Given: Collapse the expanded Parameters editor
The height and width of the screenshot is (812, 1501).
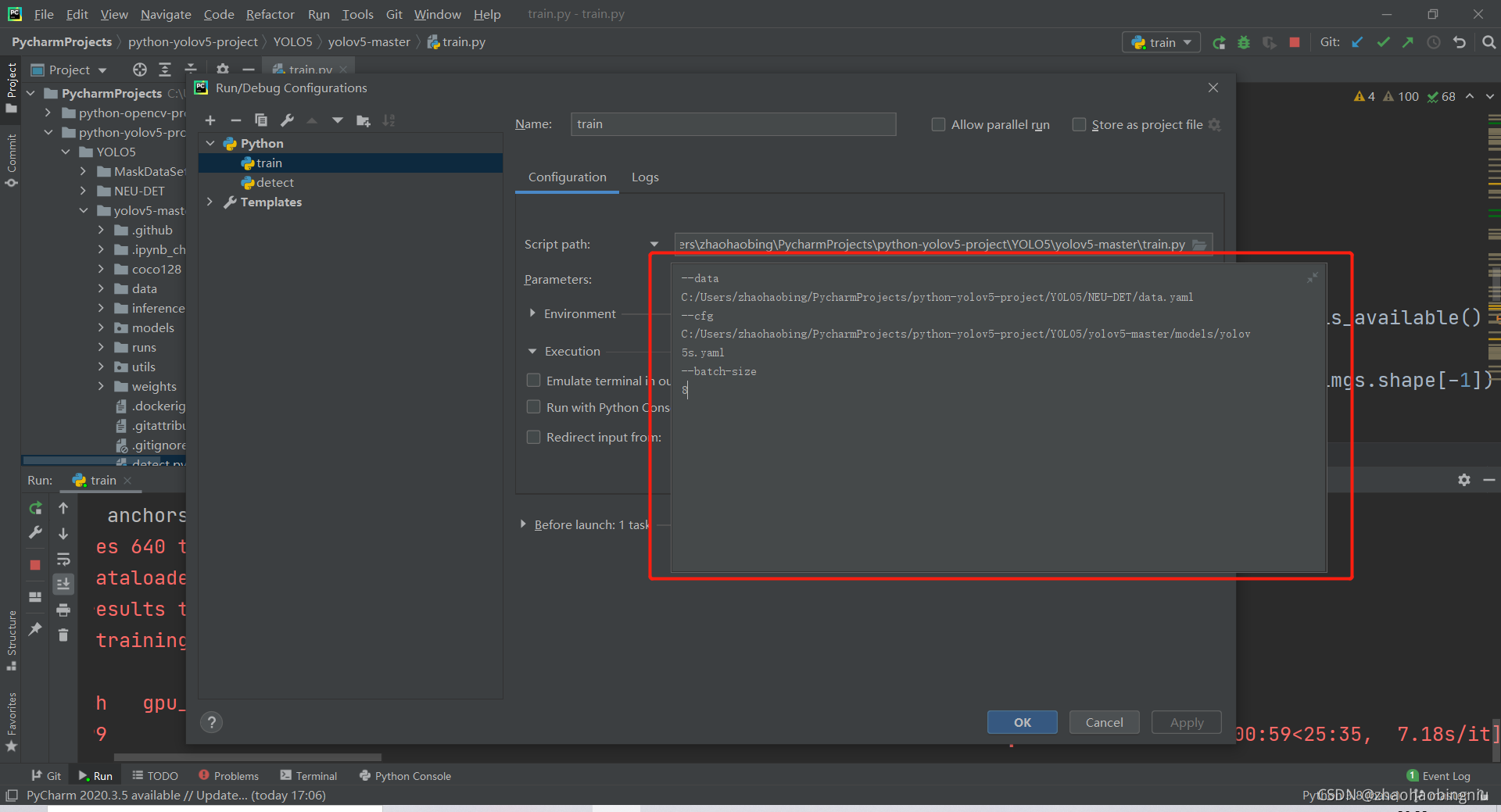Looking at the screenshot, I should point(1312,277).
